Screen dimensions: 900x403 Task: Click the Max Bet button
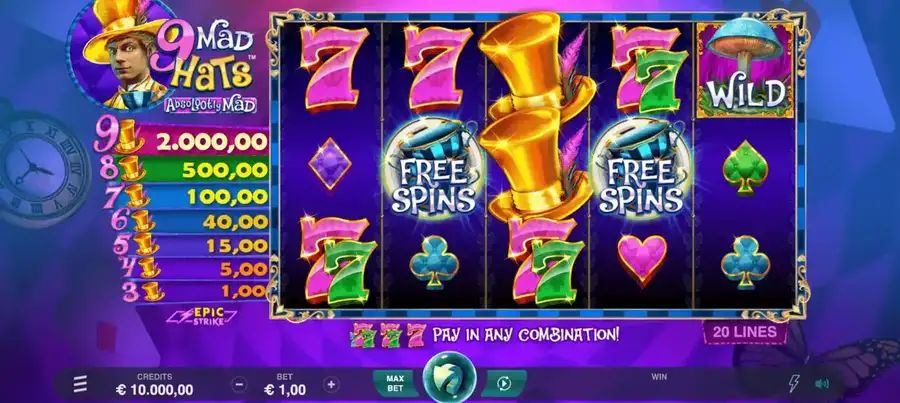pyautogui.click(x=395, y=383)
